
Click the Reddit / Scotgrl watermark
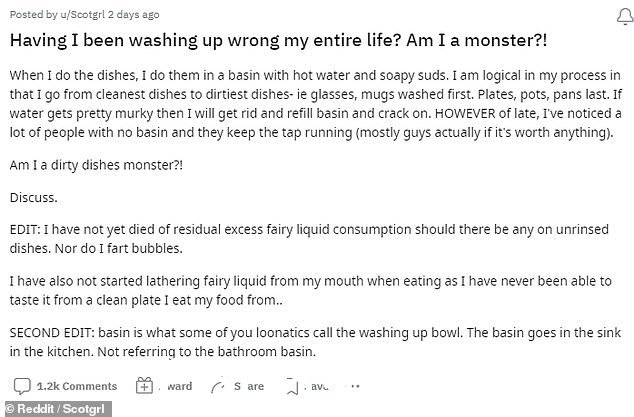point(56,409)
